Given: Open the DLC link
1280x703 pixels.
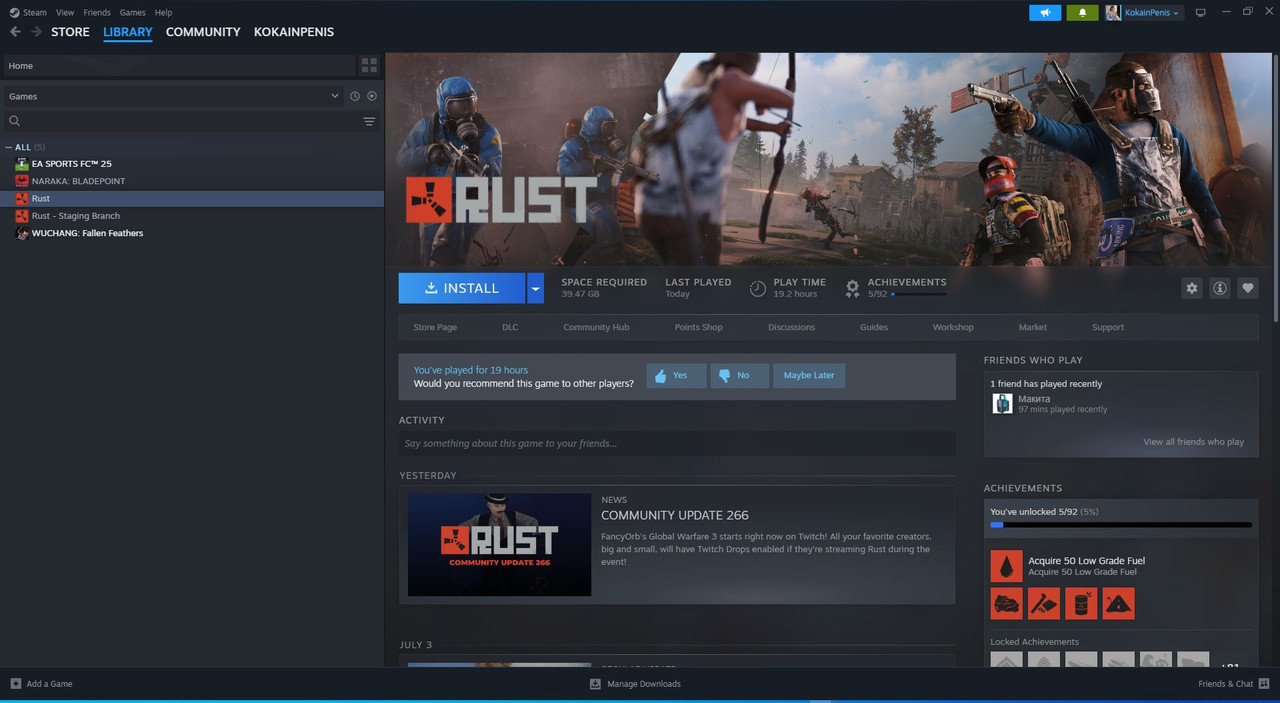Looking at the screenshot, I should 510,327.
